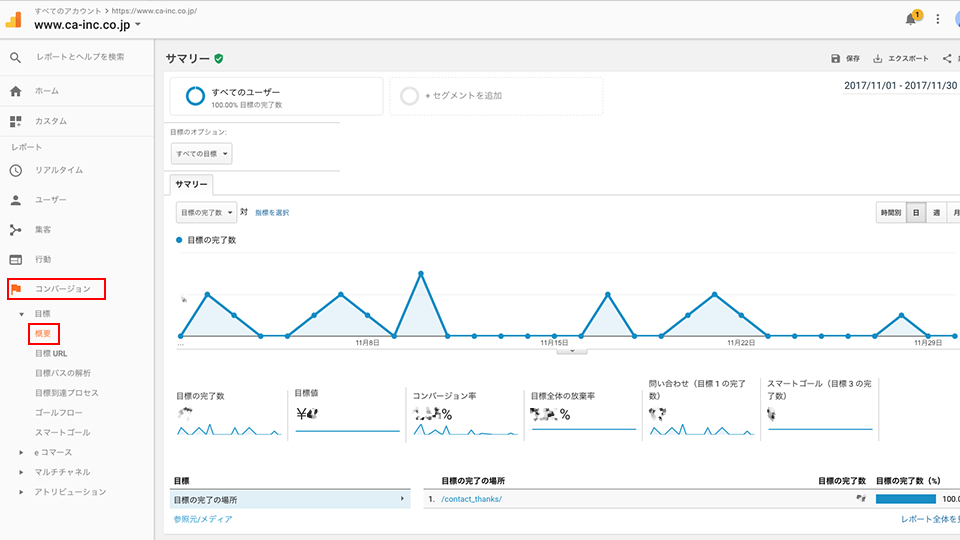Click the 保存 text label

pos(853,59)
